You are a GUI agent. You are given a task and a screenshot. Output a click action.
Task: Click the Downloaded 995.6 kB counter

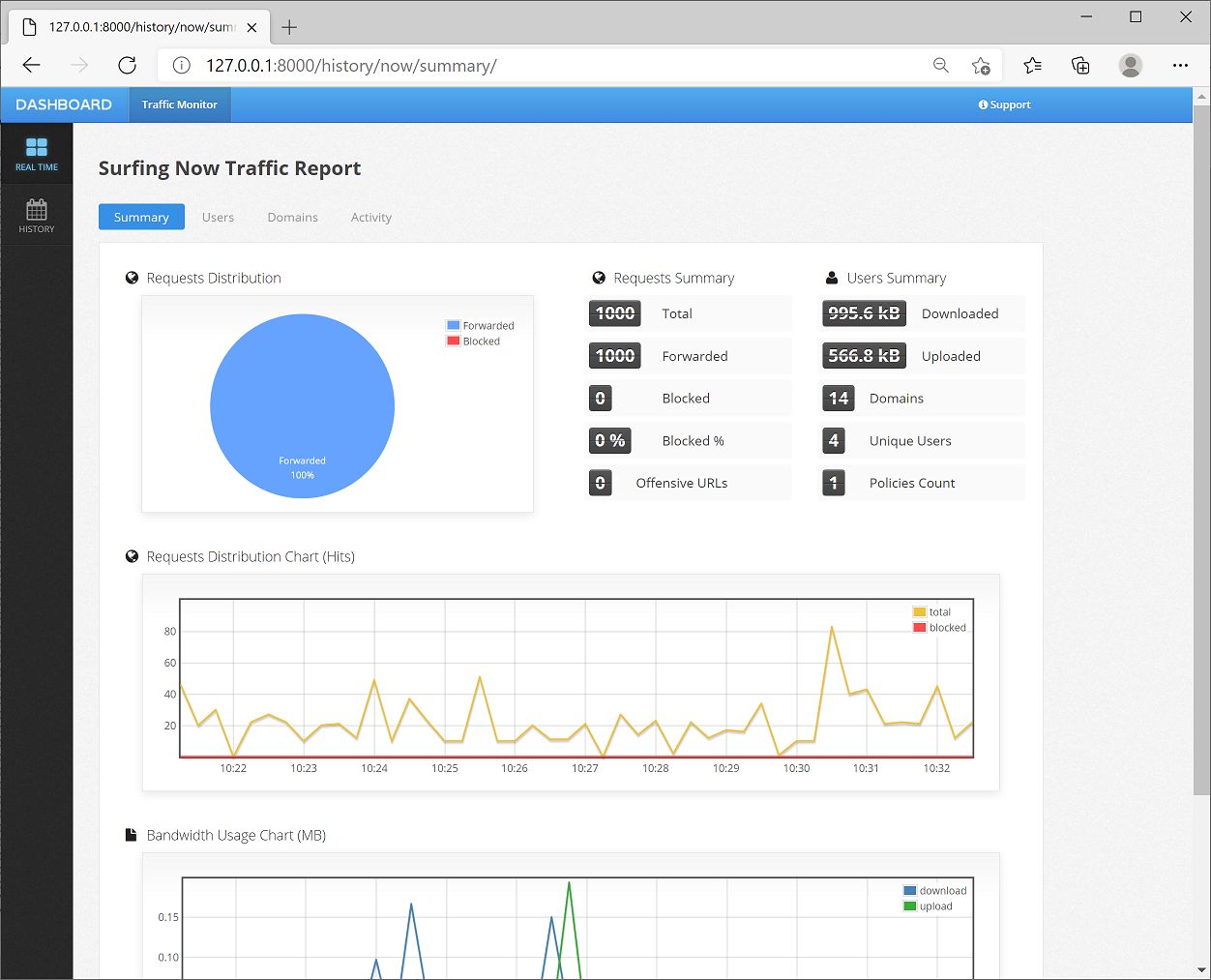865,313
